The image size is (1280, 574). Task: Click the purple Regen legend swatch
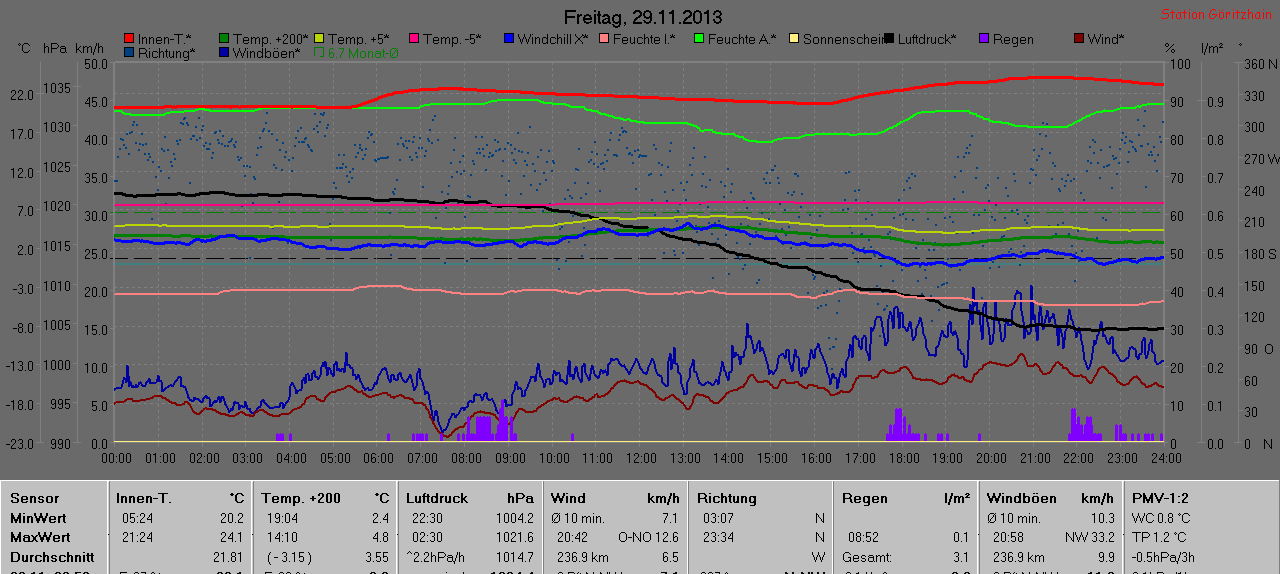pyautogui.click(x=984, y=39)
